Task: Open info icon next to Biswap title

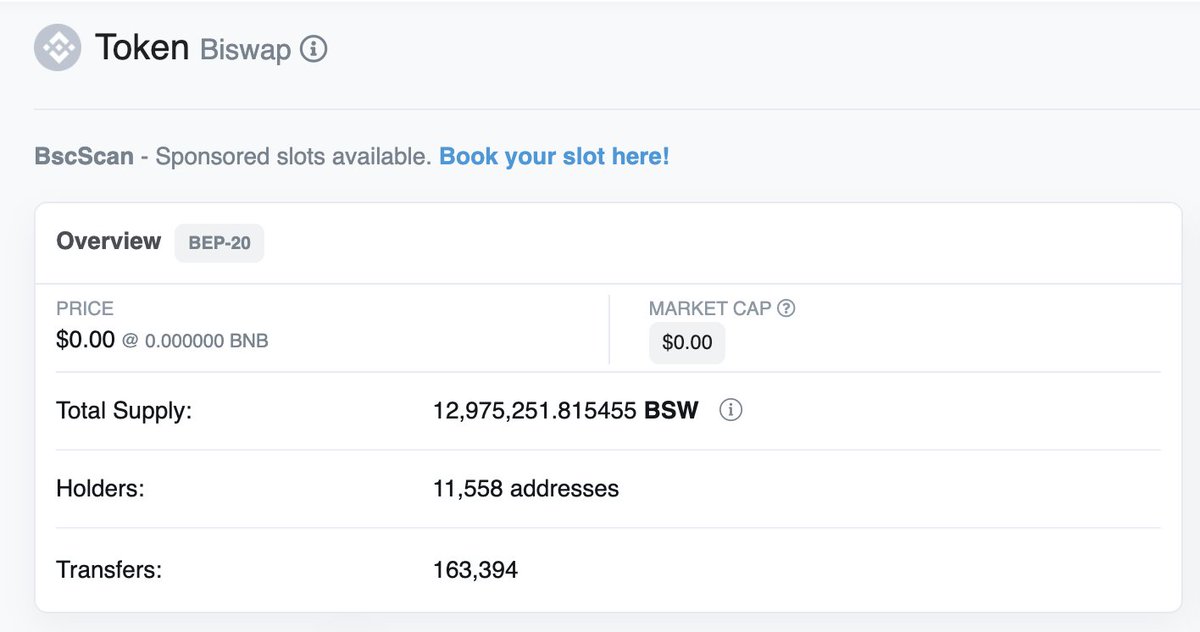Action: [314, 48]
